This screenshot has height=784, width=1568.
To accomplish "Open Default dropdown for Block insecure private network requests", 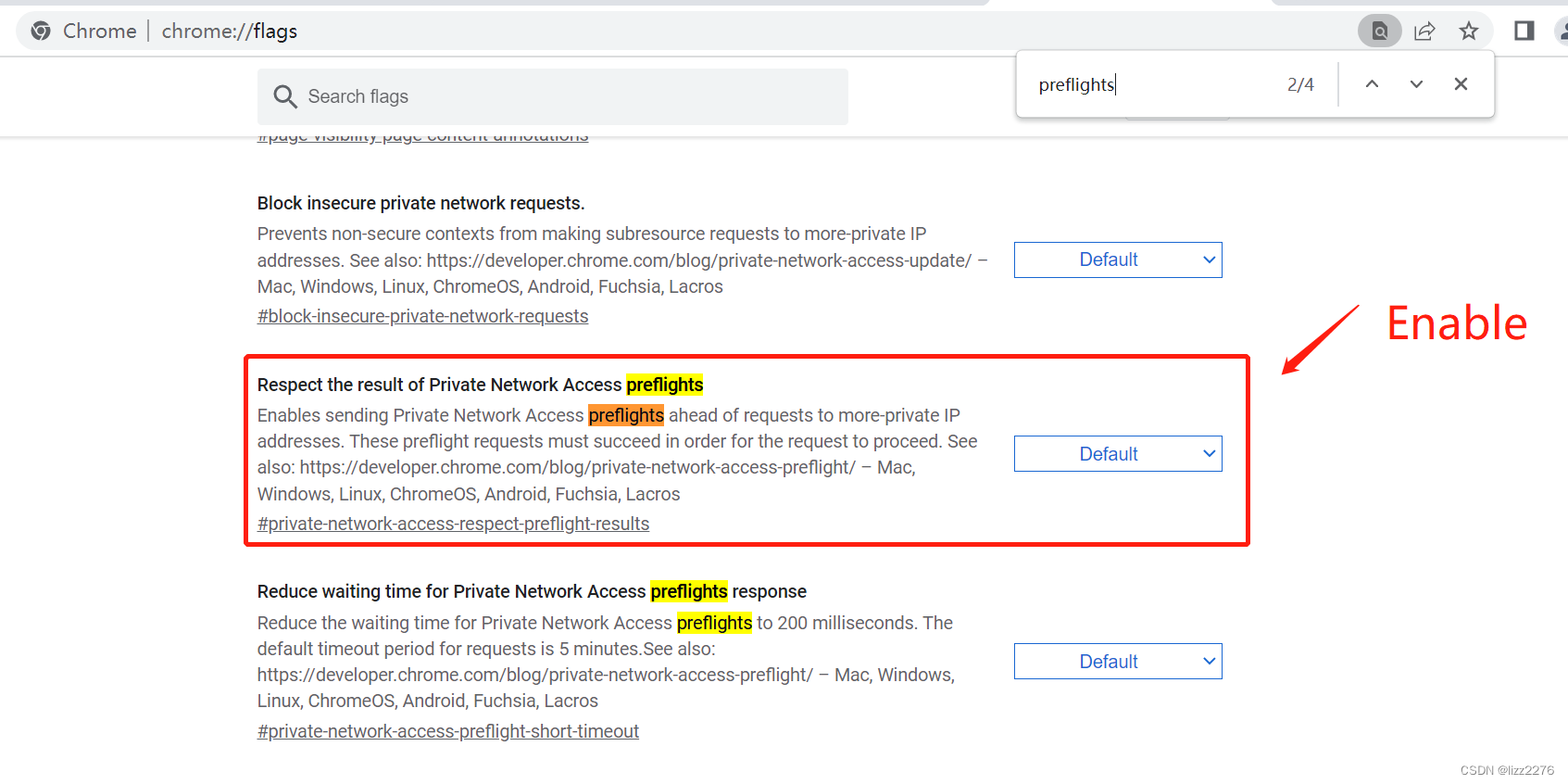I will (x=1118, y=259).
